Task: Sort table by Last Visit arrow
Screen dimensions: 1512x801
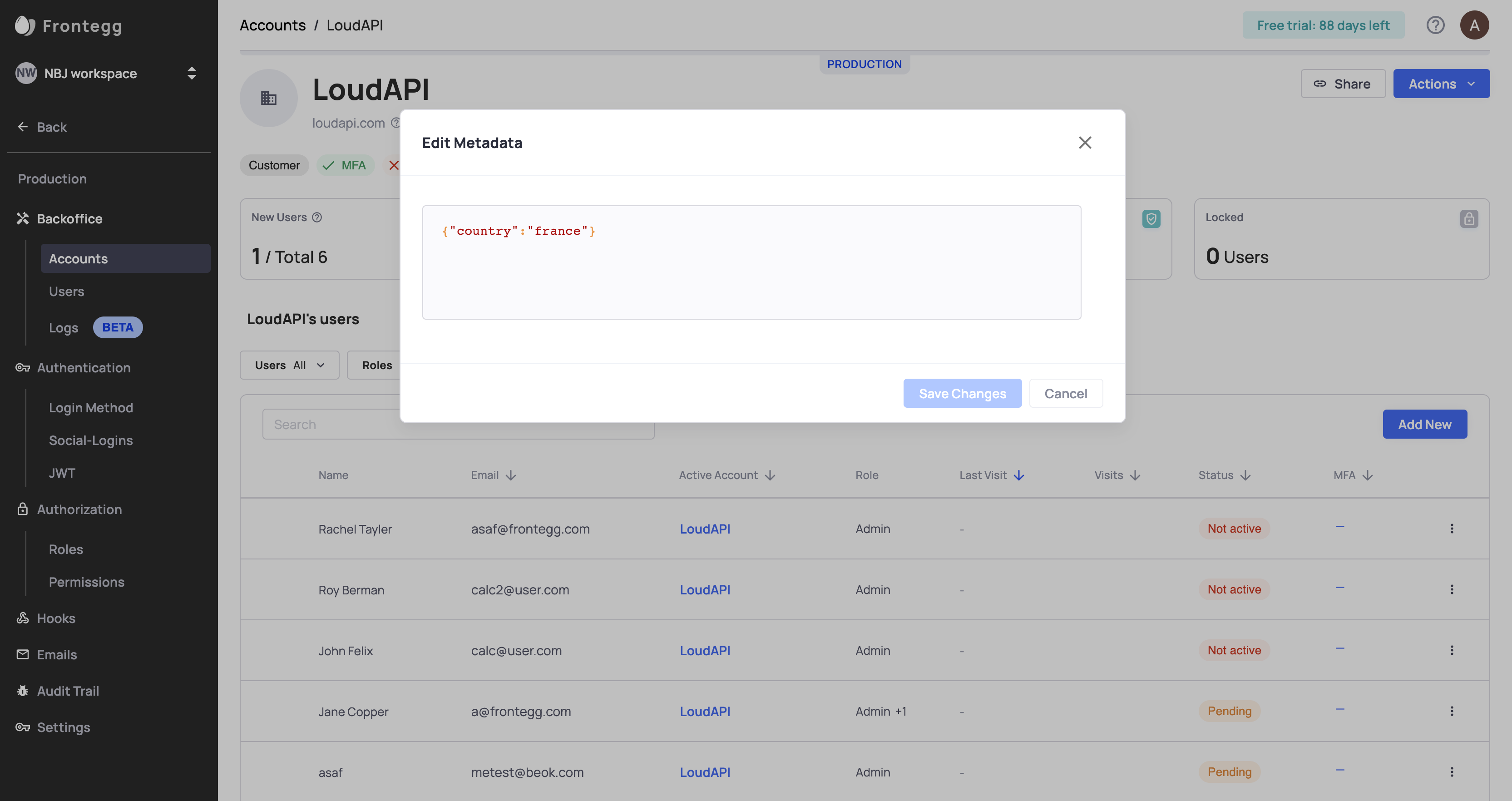Action: pyautogui.click(x=1019, y=475)
